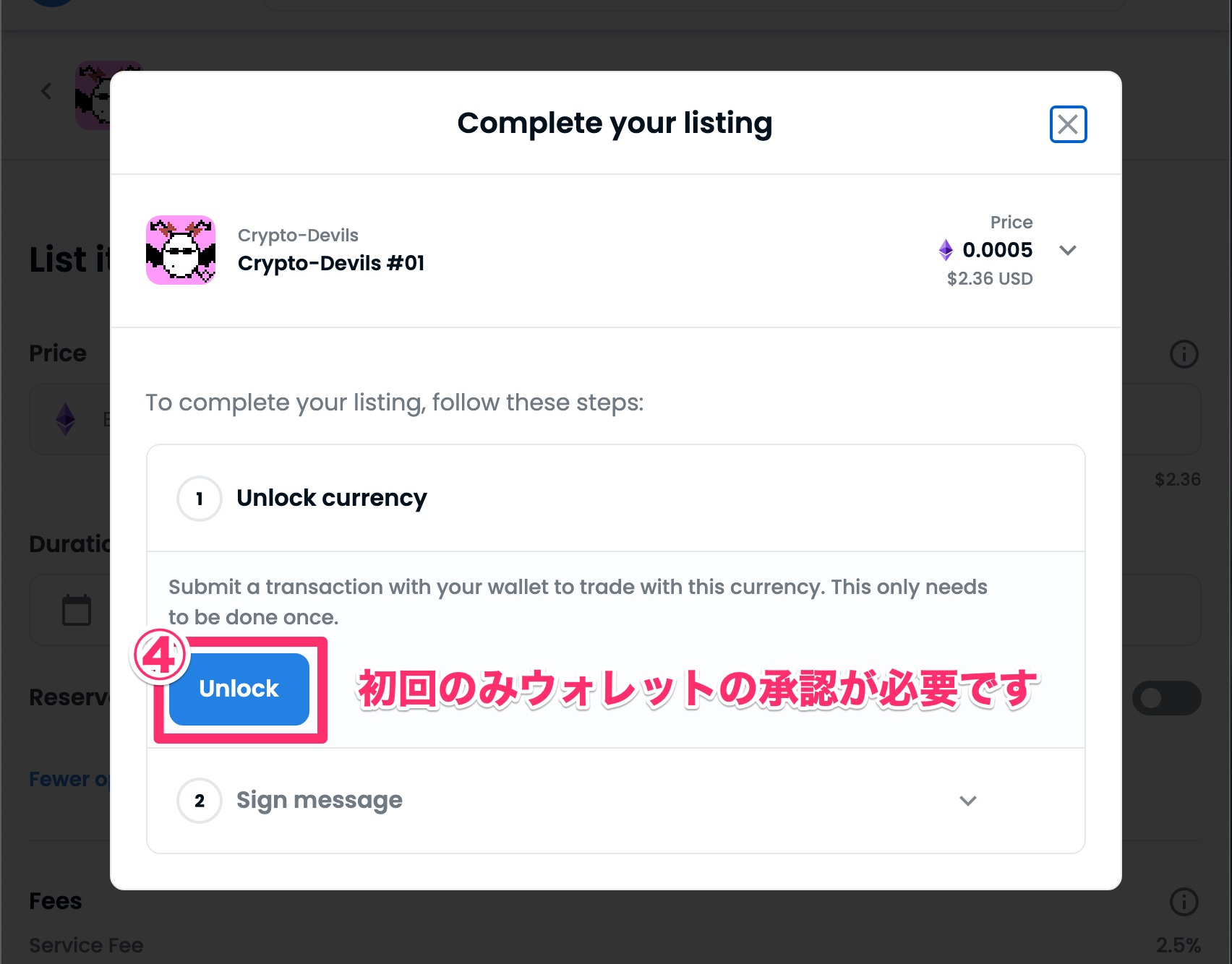This screenshot has width=1232, height=964.
Task: Click the blue Unlock button
Action: click(x=239, y=689)
